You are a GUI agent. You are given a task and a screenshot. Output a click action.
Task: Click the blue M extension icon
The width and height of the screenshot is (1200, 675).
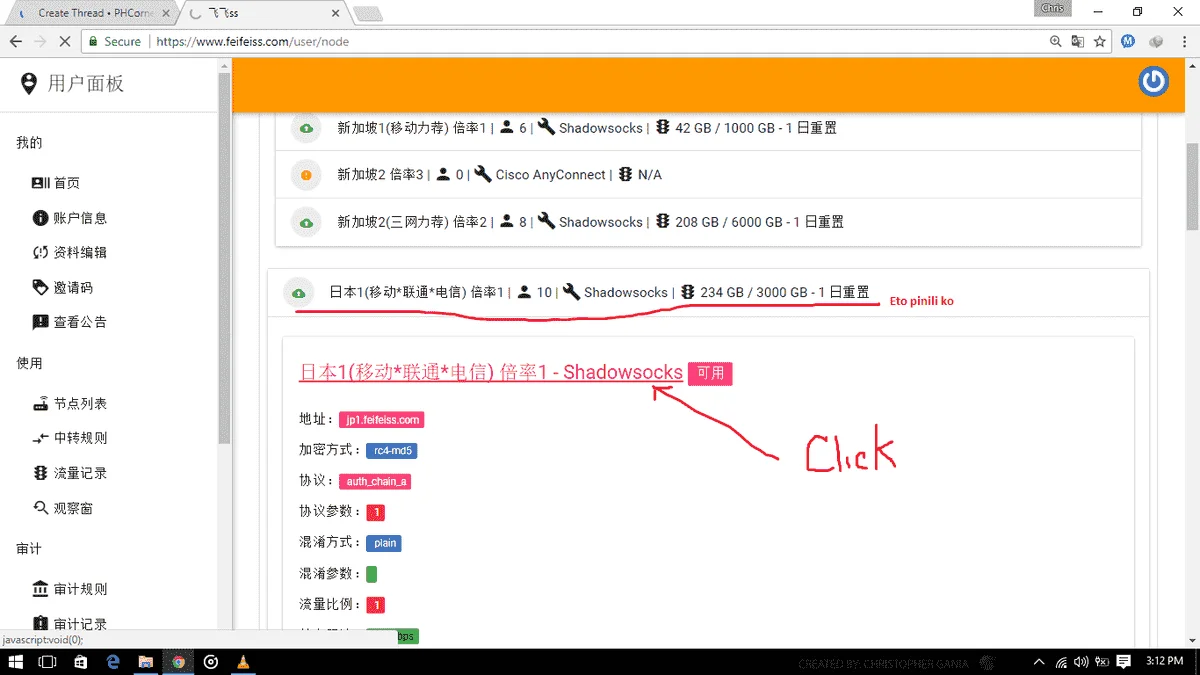coord(1128,42)
